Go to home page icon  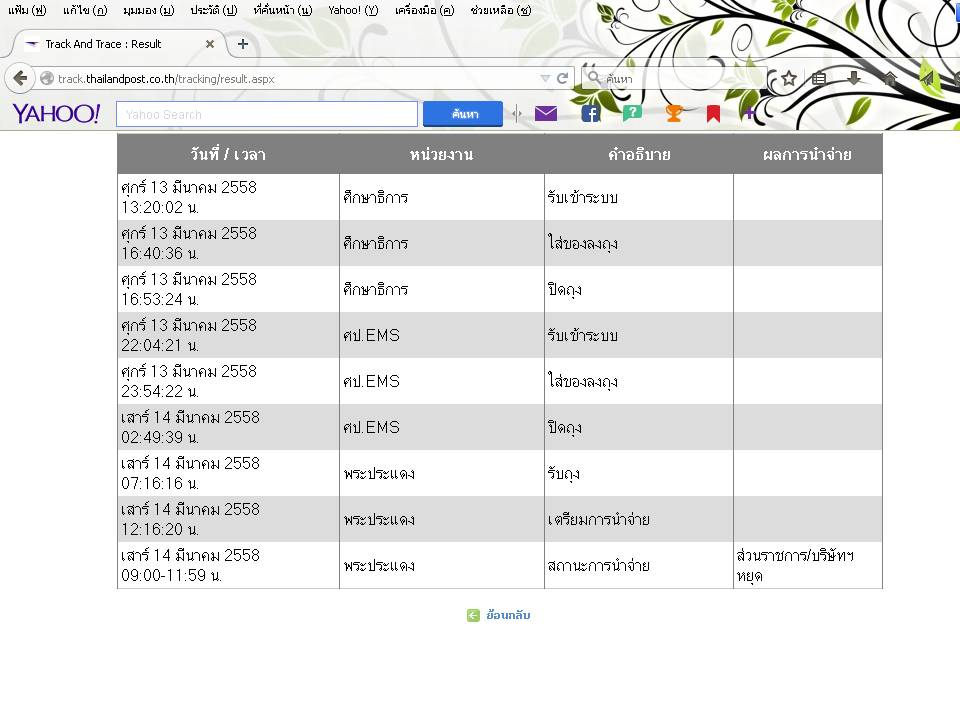coord(890,78)
